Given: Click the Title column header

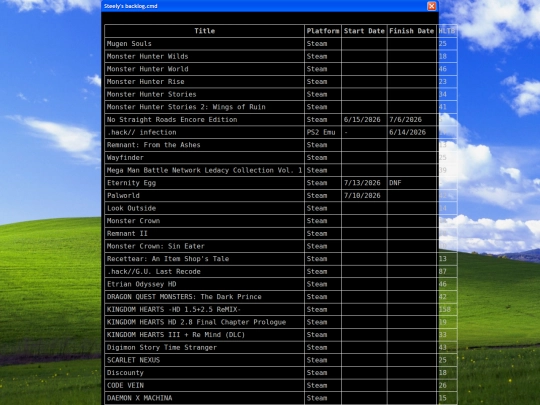Looking at the screenshot, I should (x=205, y=31).
